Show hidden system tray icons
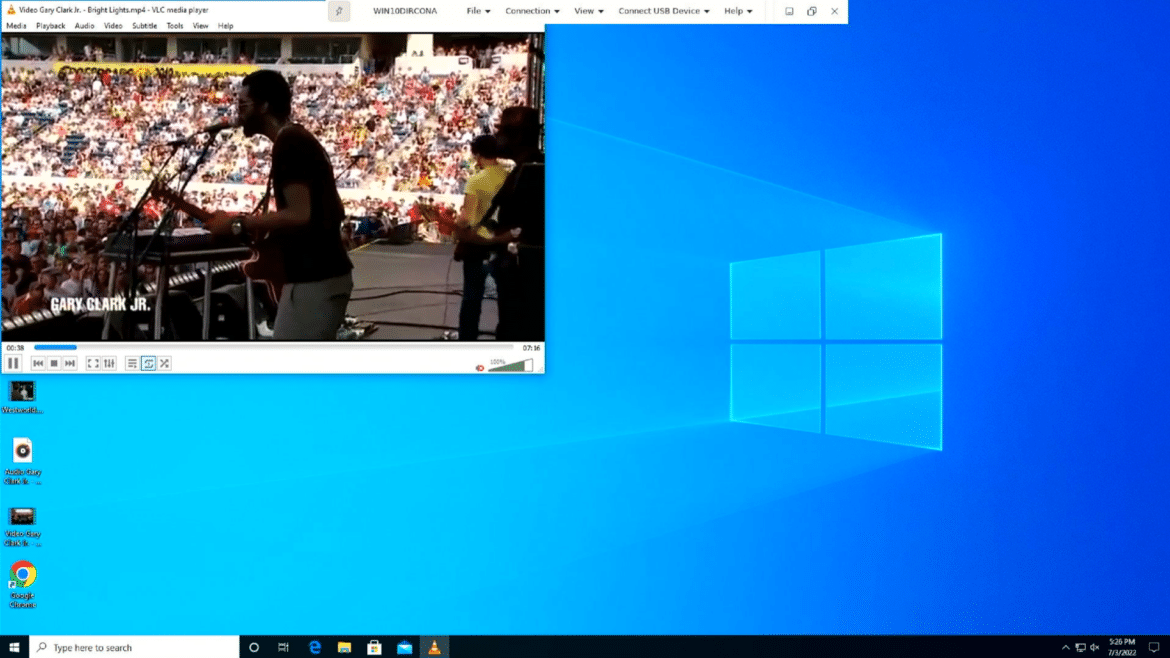Viewport: 1170px width, 658px height. (1066, 648)
